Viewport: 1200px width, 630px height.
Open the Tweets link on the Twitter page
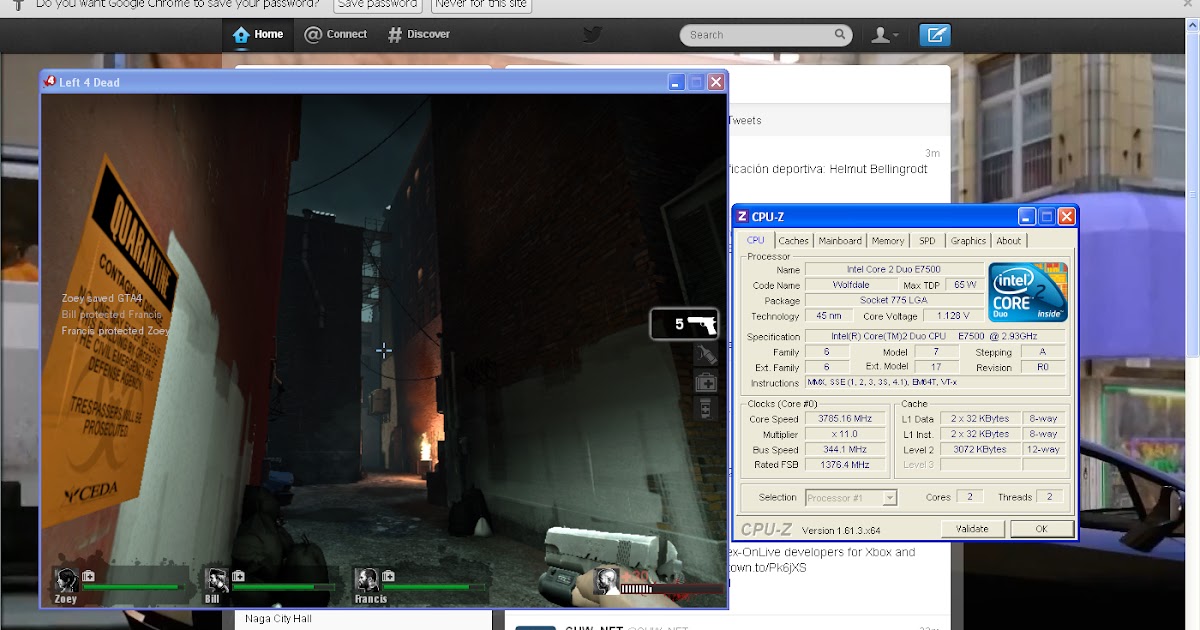tap(744, 120)
